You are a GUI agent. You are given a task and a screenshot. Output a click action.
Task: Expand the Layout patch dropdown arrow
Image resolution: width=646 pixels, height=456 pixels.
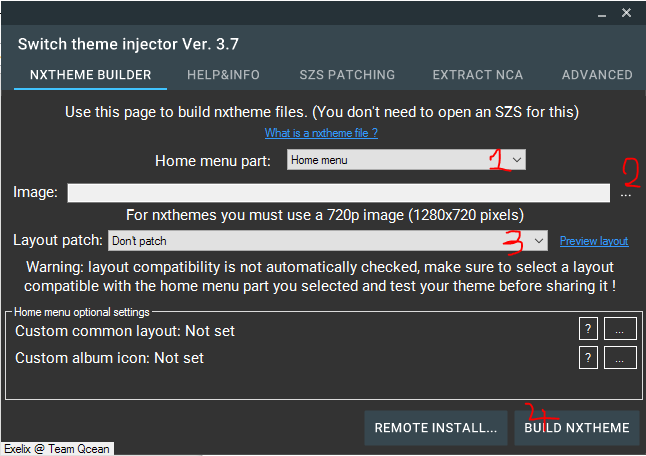[x=538, y=241]
